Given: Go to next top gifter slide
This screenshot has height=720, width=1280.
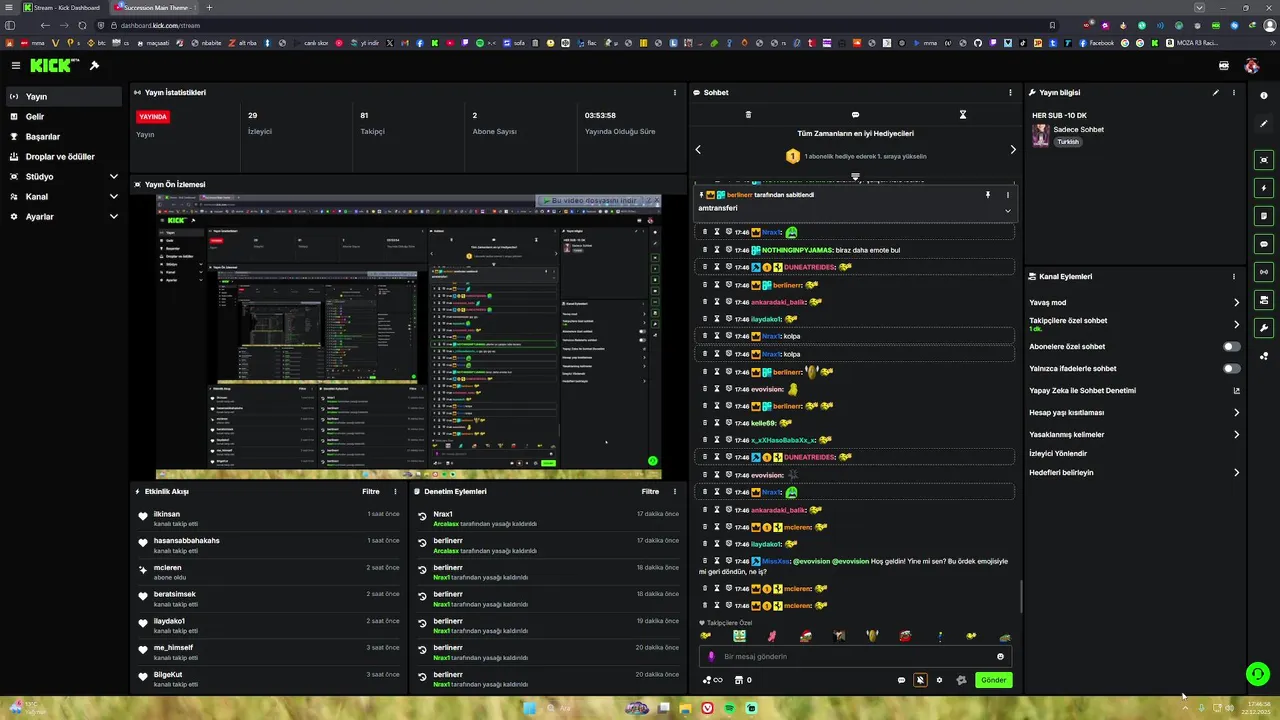Looking at the screenshot, I should point(1012,150).
